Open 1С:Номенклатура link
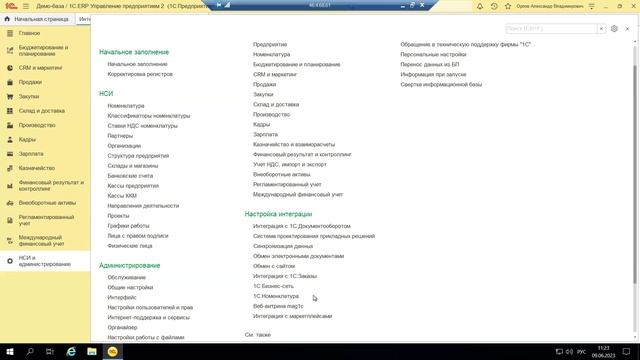The image size is (640, 360). (x=276, y=296)
